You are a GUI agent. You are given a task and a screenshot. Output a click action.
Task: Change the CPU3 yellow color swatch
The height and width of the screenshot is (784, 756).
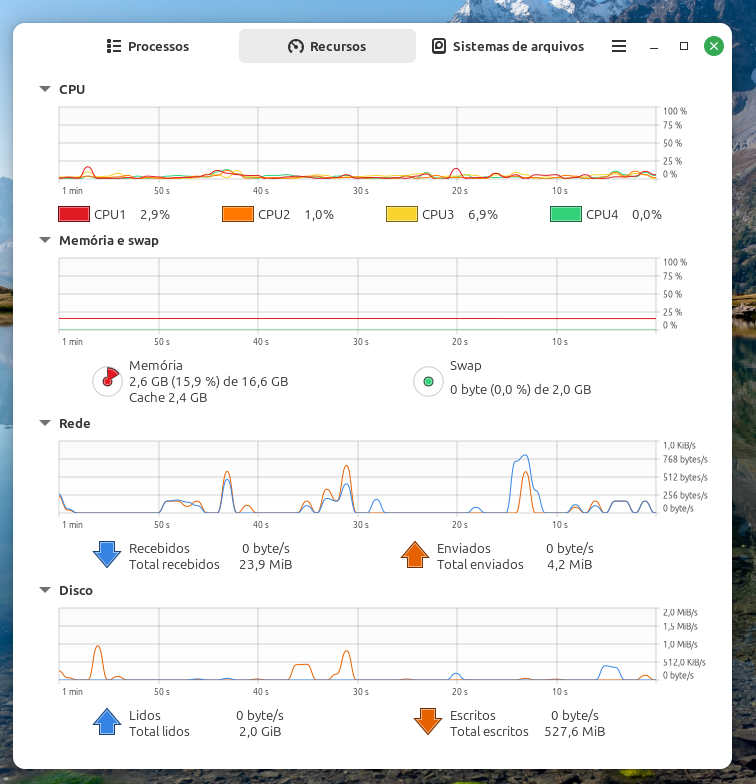click(x=402, y=214)
